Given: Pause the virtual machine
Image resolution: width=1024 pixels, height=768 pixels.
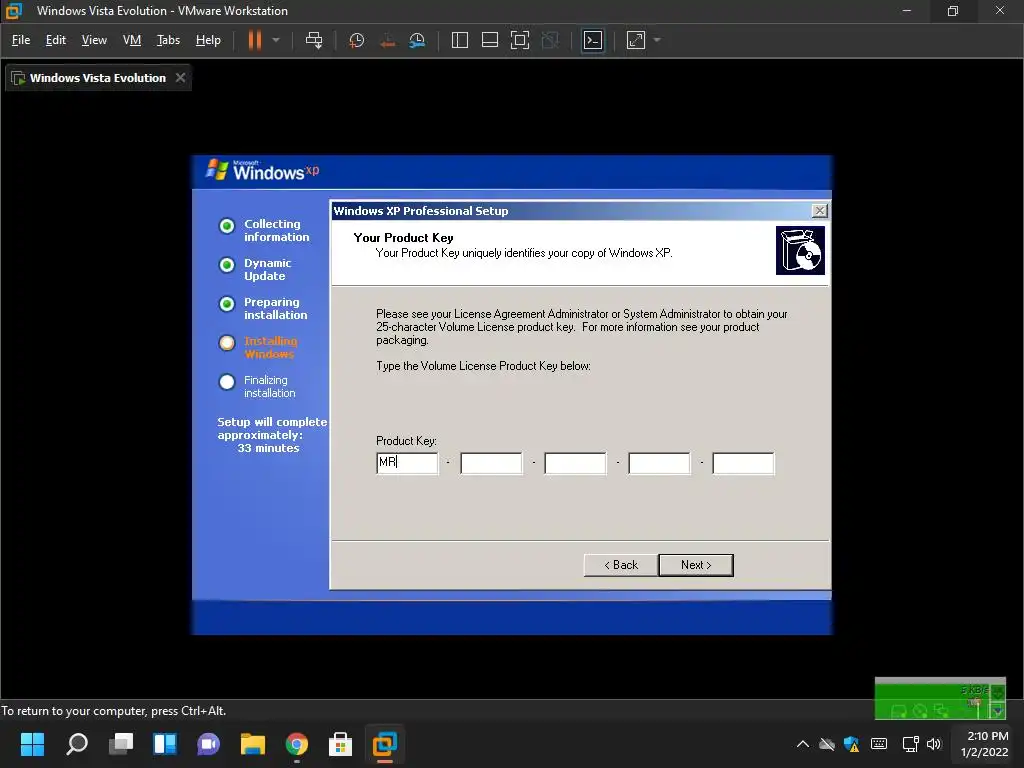Looking at the screenshot, I should [x=254, y=40].
